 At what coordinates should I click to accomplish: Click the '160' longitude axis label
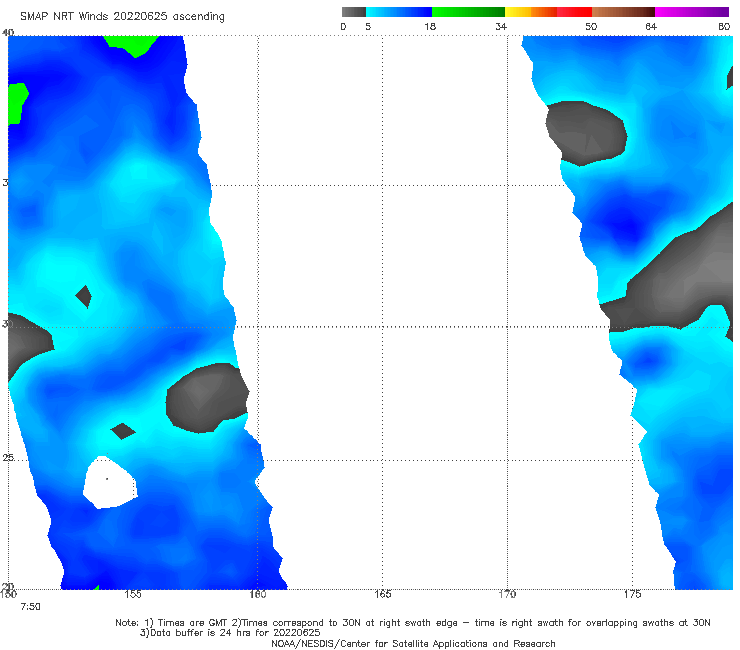pos(258,594)
